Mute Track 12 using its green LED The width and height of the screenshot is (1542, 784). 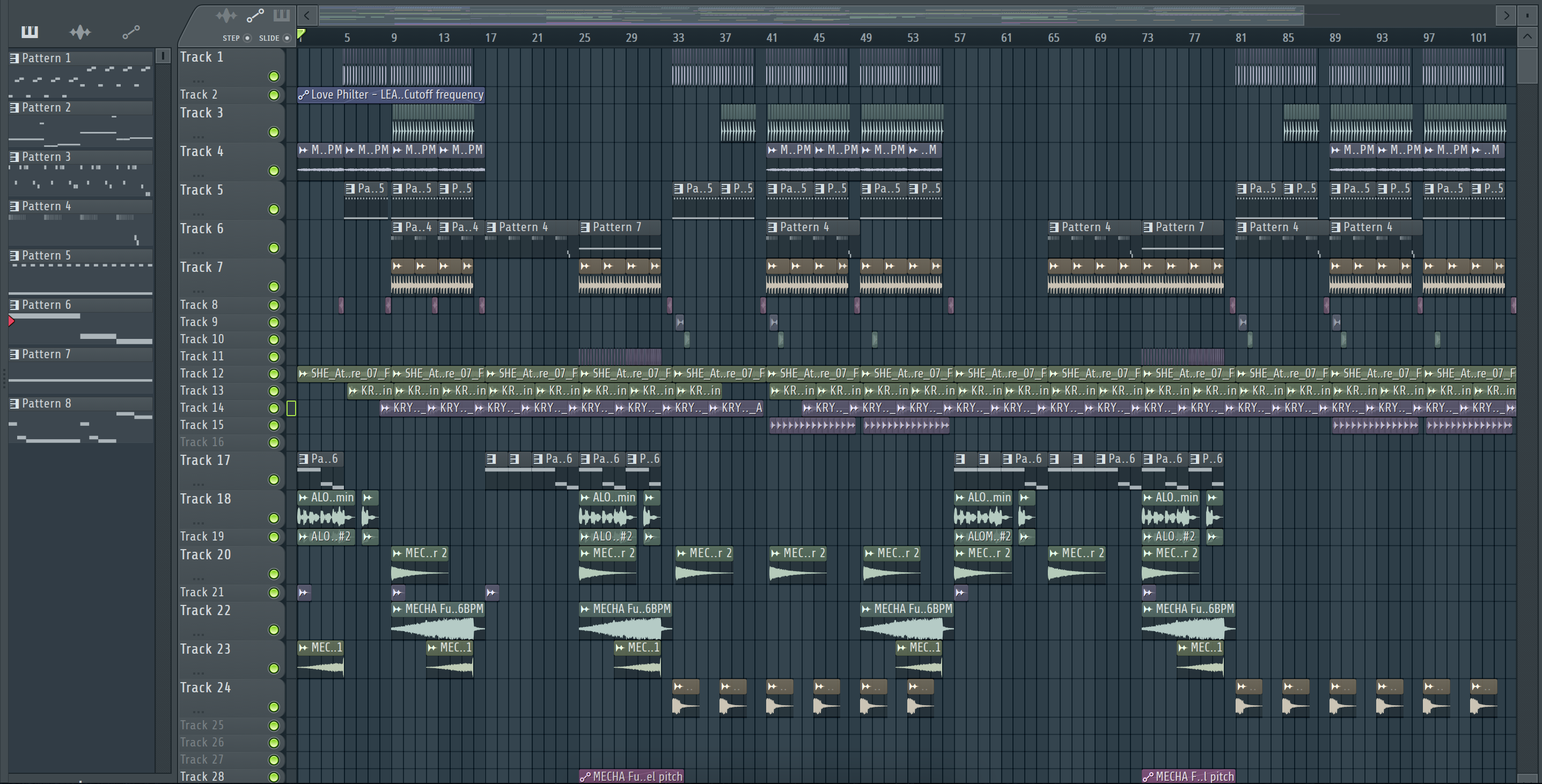274,373
